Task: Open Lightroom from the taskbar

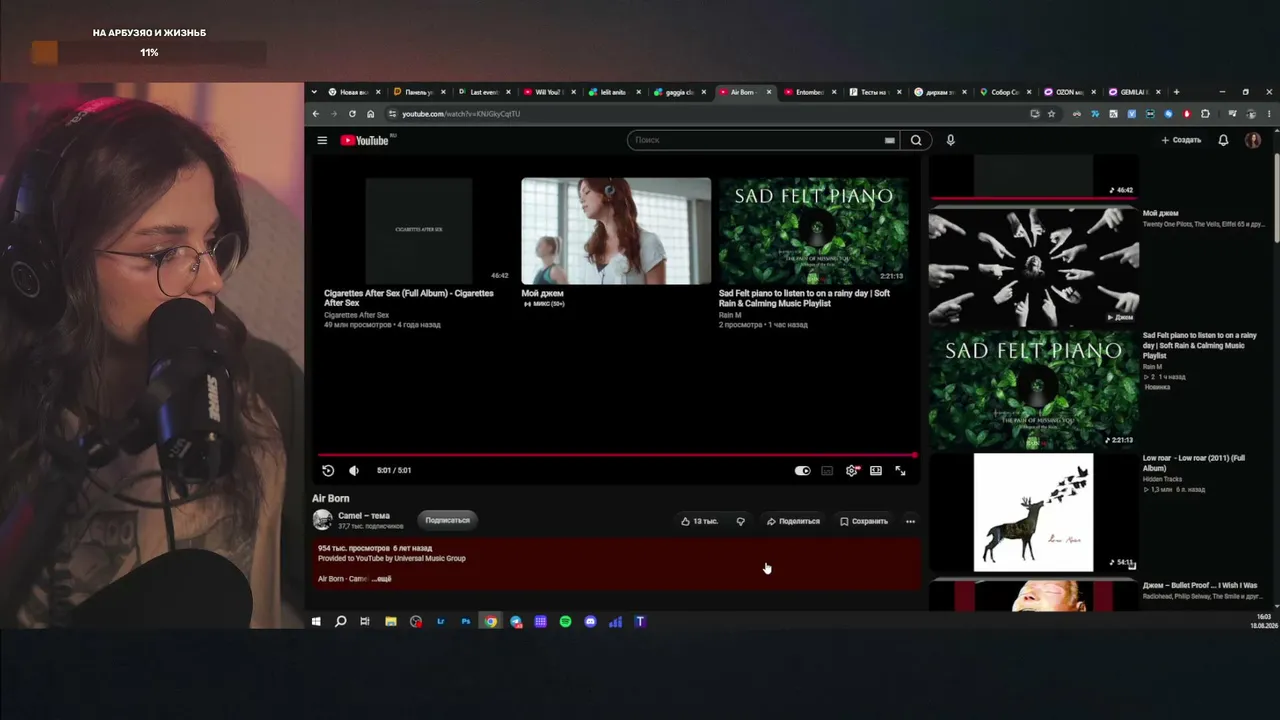Action: (x=440, y=622)
